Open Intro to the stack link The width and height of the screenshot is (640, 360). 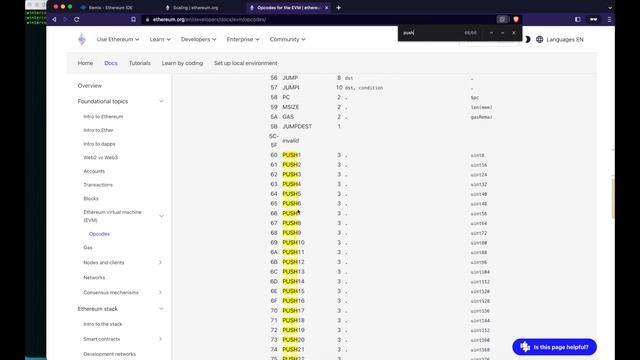point(102,324)
